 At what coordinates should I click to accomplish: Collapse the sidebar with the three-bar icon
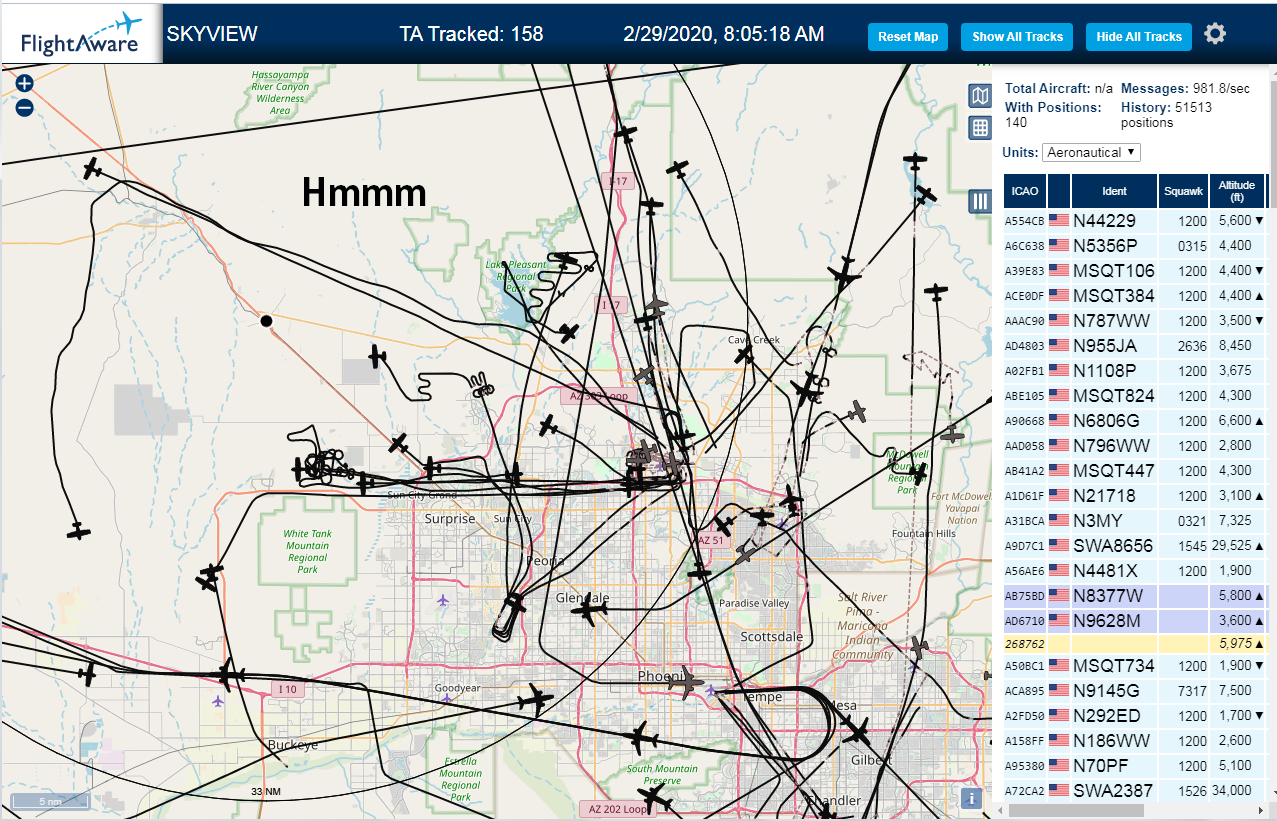coord(980,202)
